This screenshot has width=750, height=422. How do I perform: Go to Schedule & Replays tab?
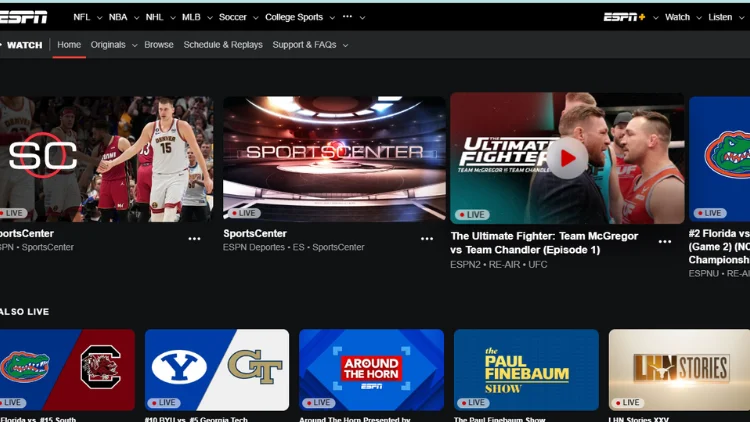pos(223,45)
